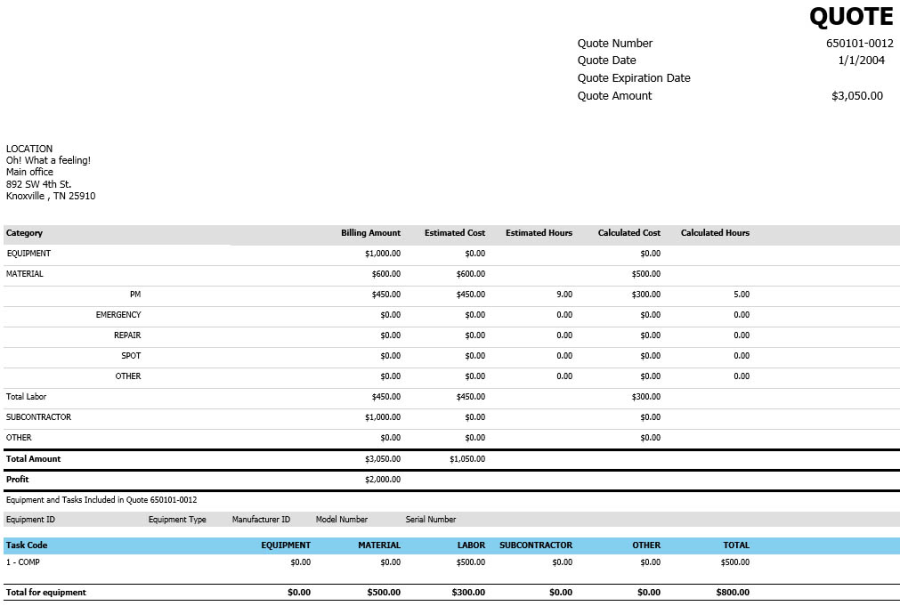
Task: Click the LOCATION heading text
Action: (x=29, y=149)
